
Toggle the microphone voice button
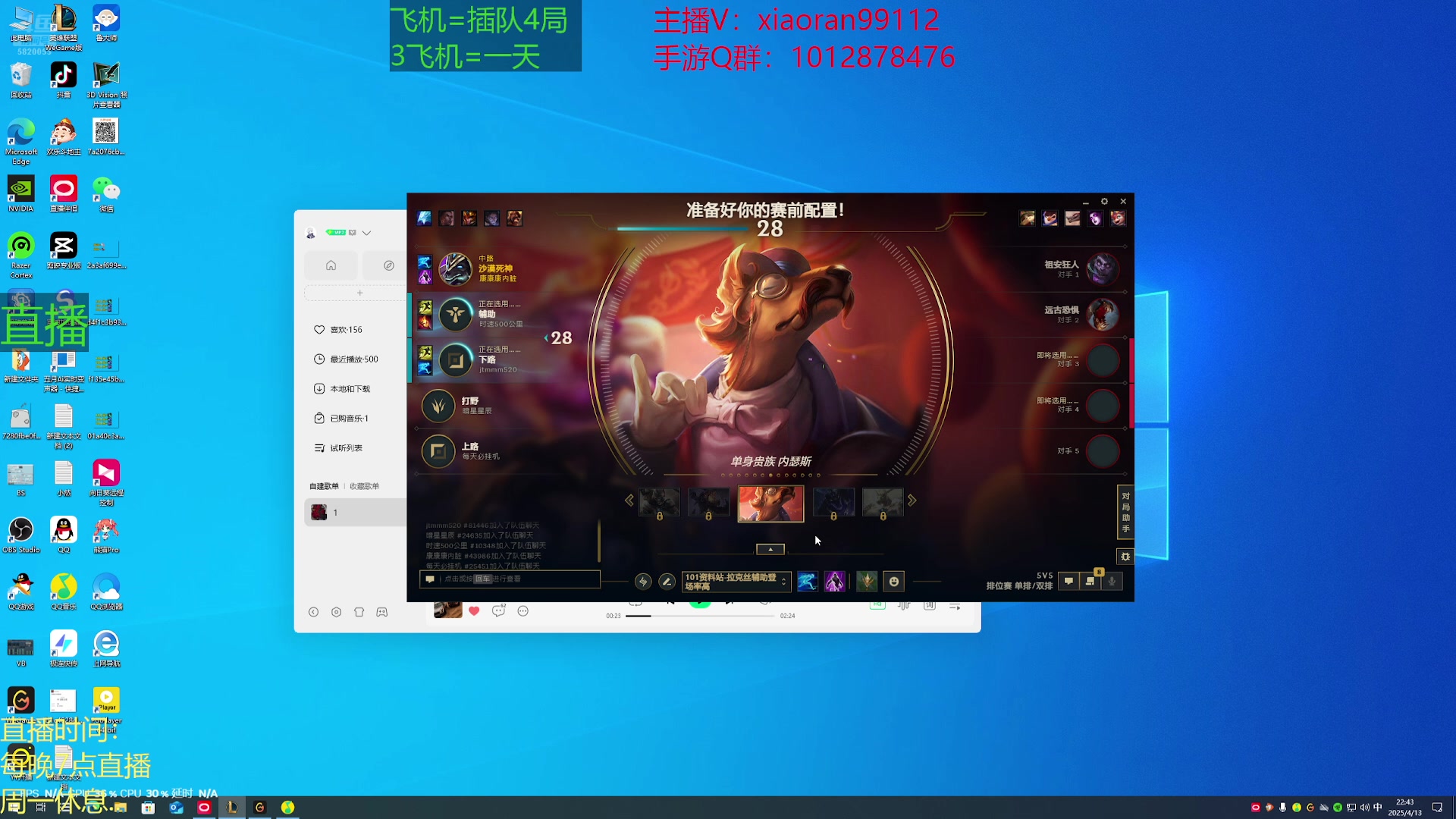click(1112, 582)
